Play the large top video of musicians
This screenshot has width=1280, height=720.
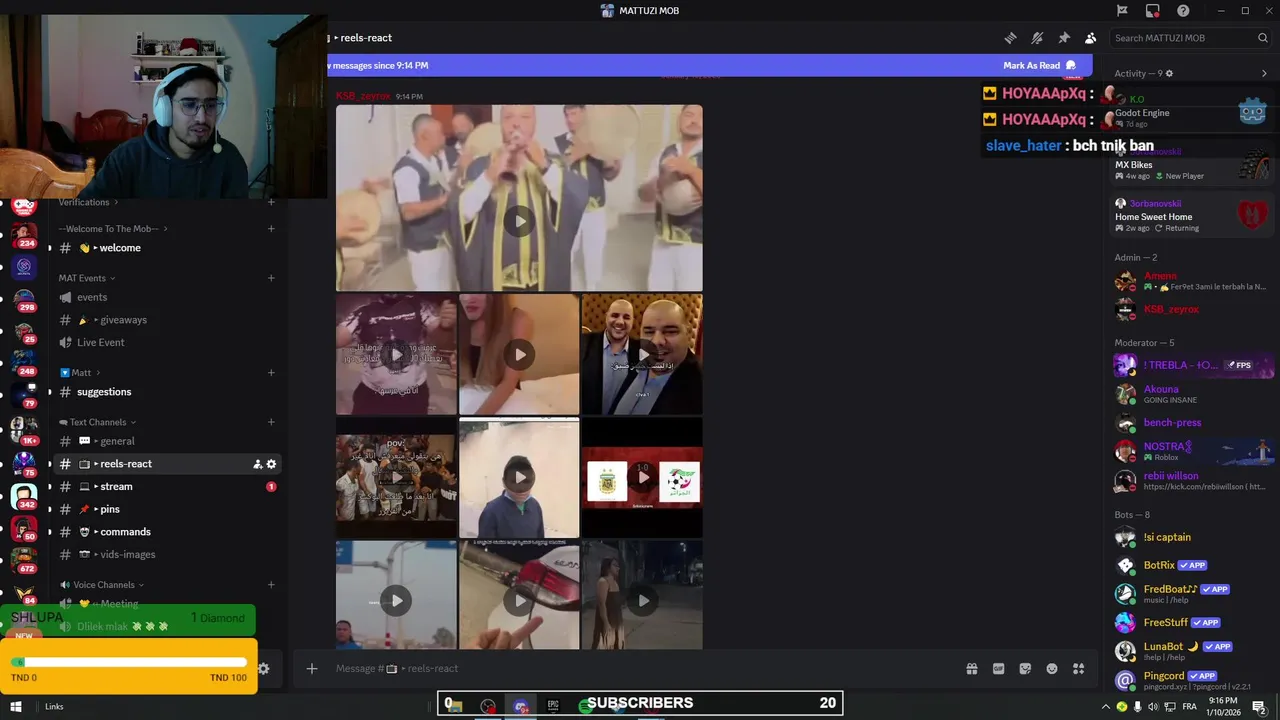[x=519, y=221]
